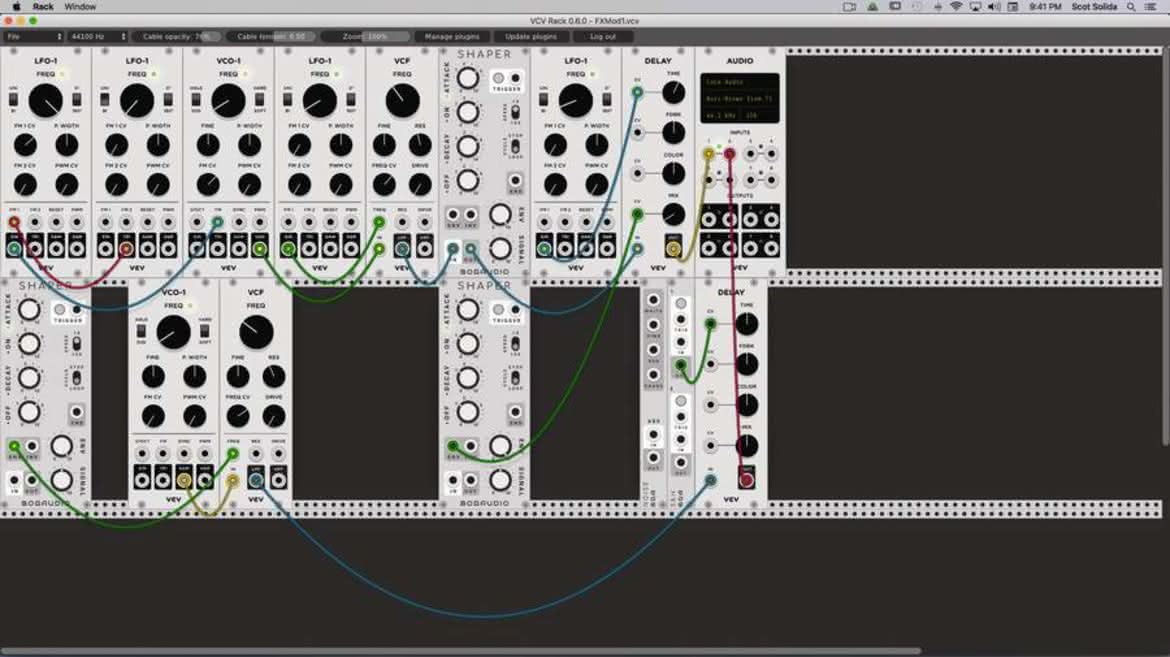Open Notification Center in menu bar
This screenshot has height=657, width=1170.
click(1151, 7)
